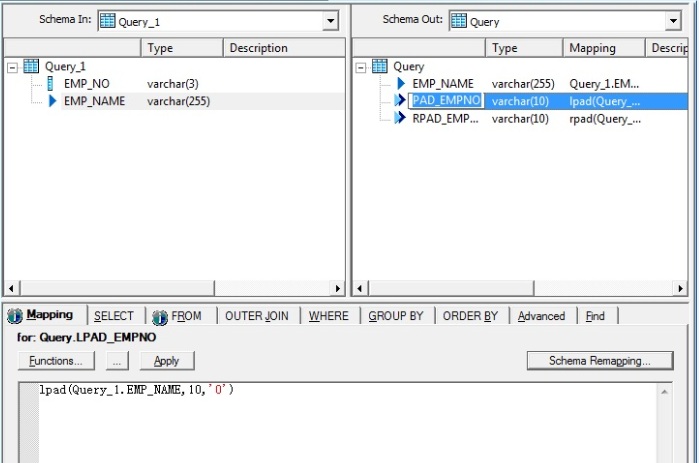The width and height of the screenshot is (699, 463).
Task: Click the Query table icon in Schema Out tree
Action: [379, 66]
